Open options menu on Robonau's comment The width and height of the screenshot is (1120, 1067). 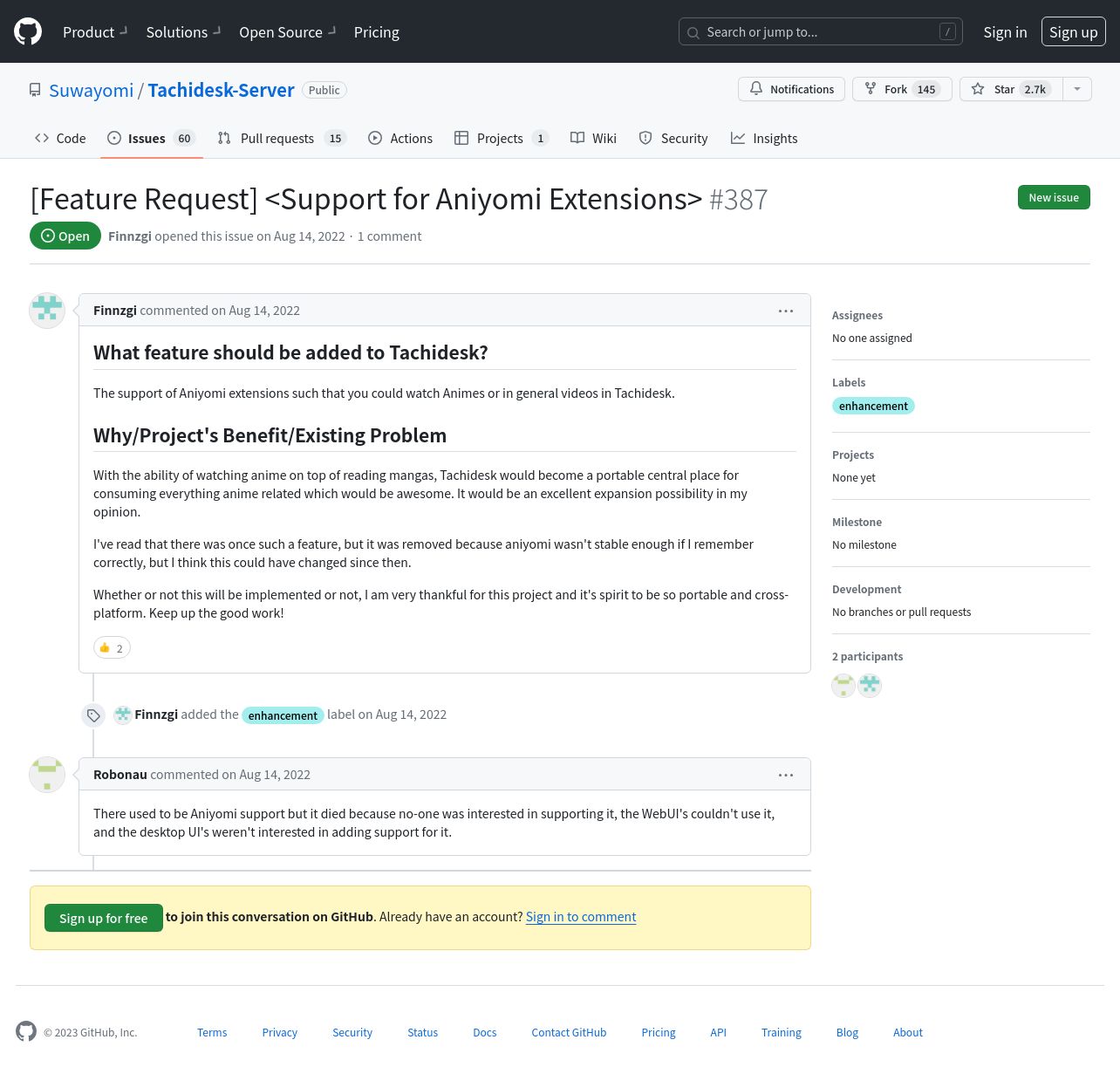[x=786, y=775]
